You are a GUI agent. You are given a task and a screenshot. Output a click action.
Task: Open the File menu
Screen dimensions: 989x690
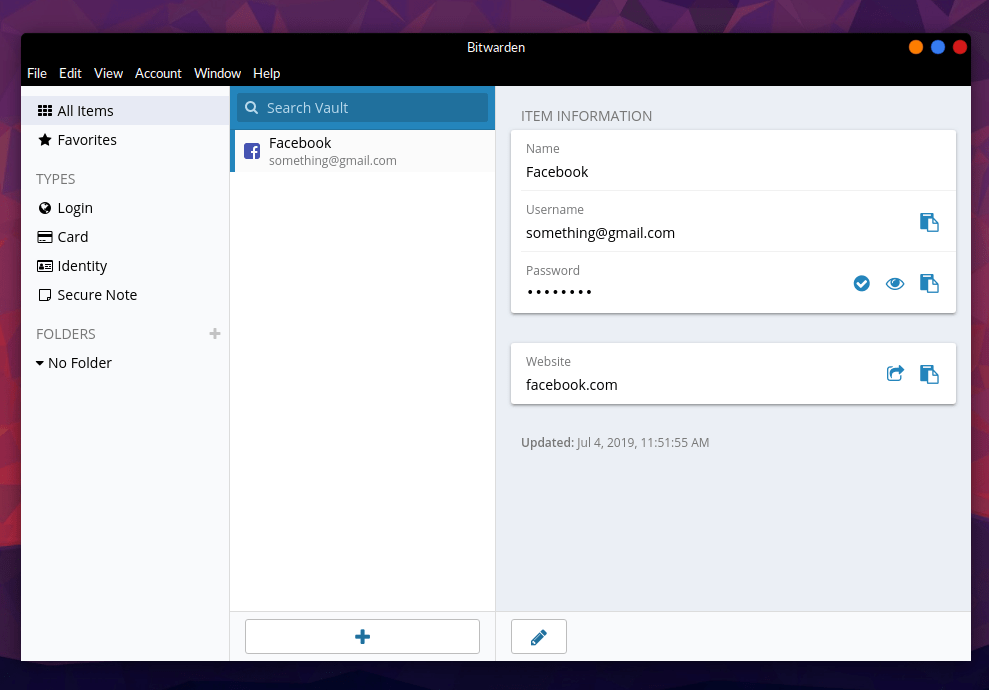point(37,73)
